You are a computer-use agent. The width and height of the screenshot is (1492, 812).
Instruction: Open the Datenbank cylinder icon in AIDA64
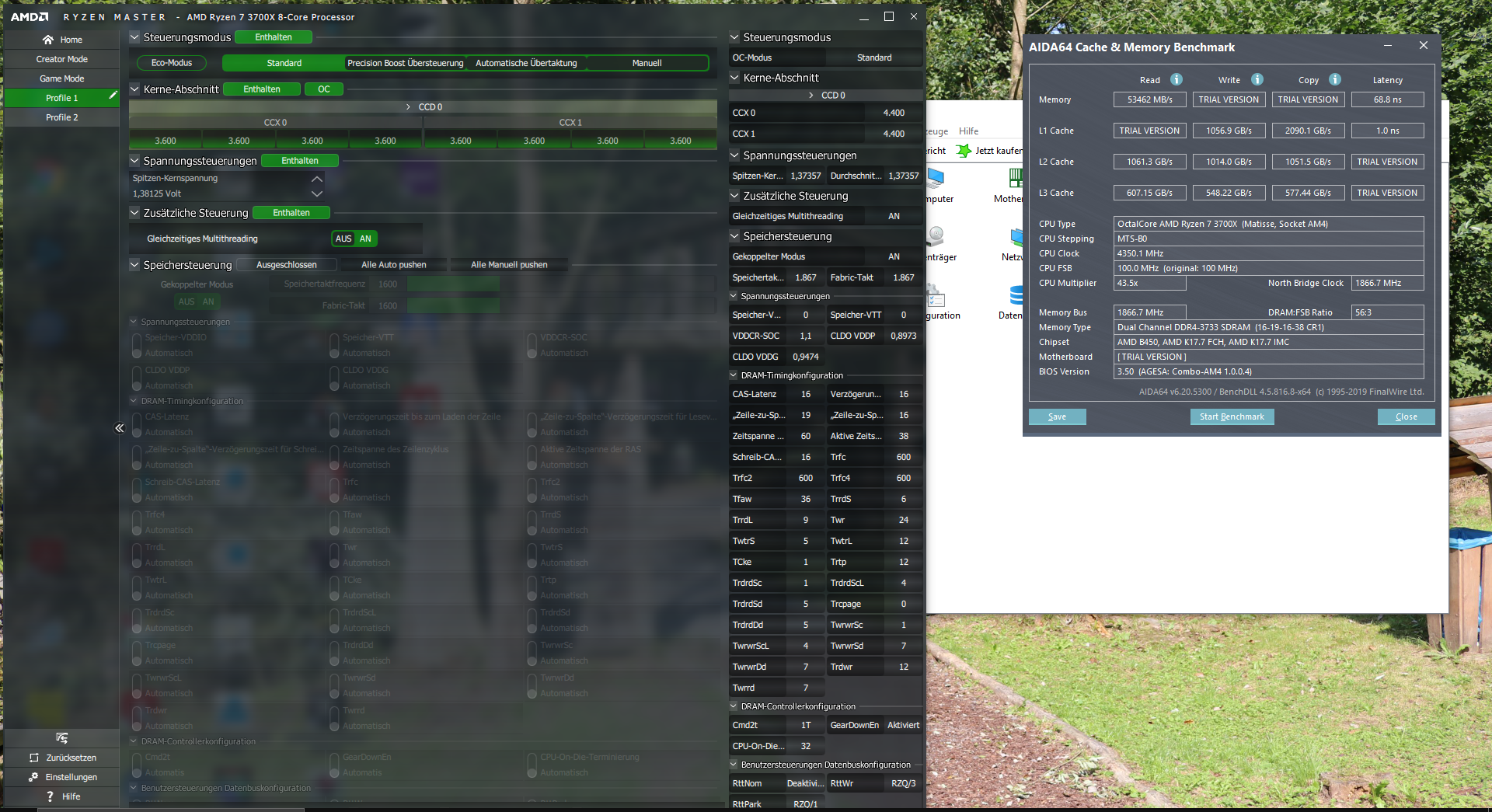click(x=1016, y=295)
